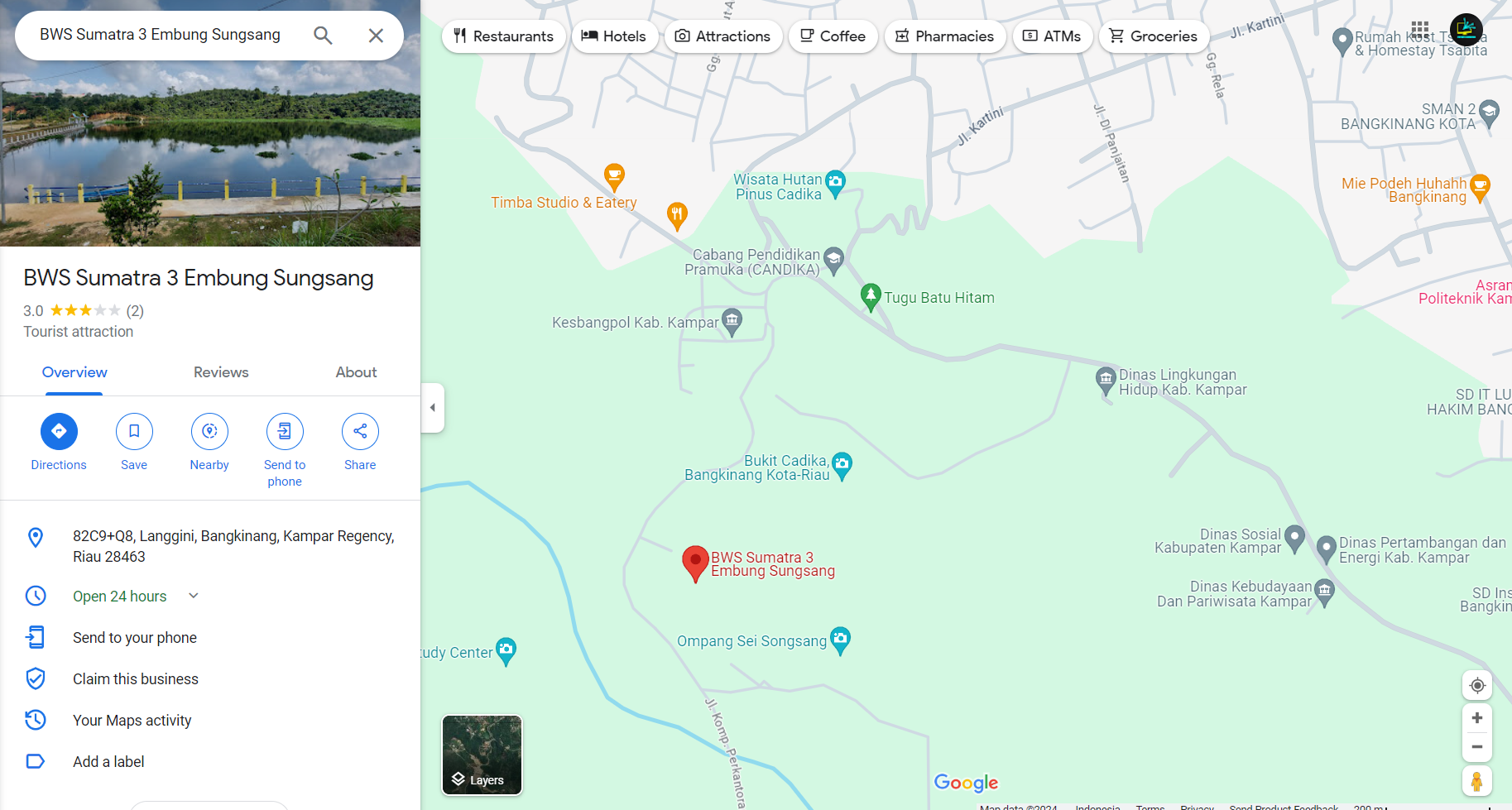Viewport: 1512px width, 810px height.
Task: Click the Send to phone icon
Action: click(285, 431)
